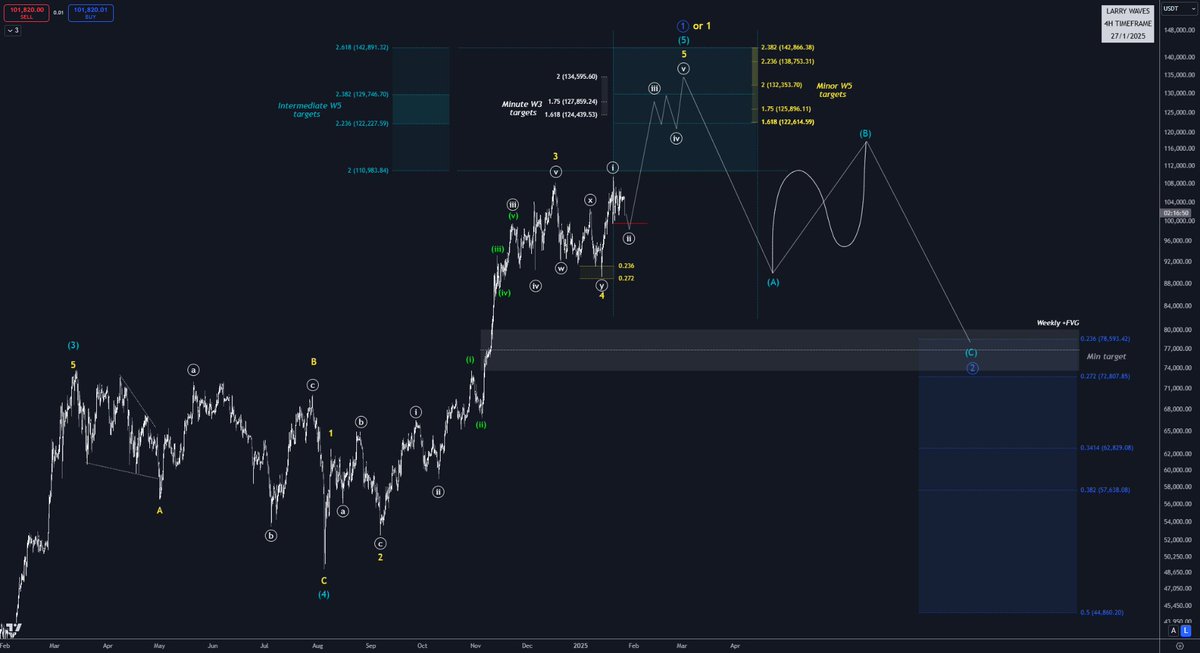Click the 'Weekly +FVG' annotation

coord(1059,324)
